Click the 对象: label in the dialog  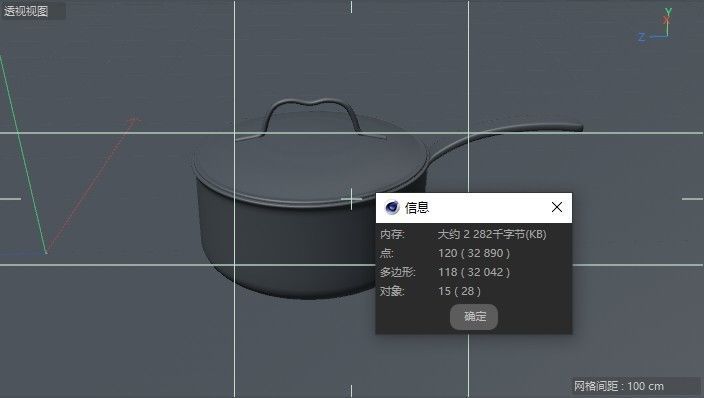point(392,291)
